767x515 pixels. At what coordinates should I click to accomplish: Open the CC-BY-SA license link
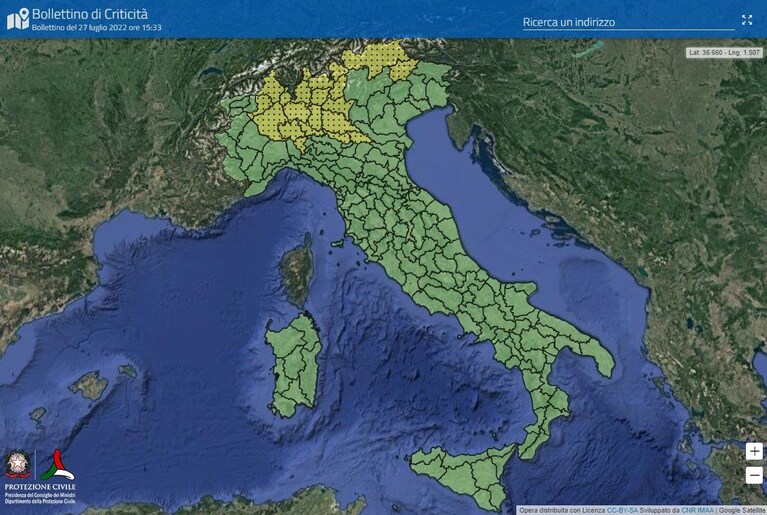point(622,510)
